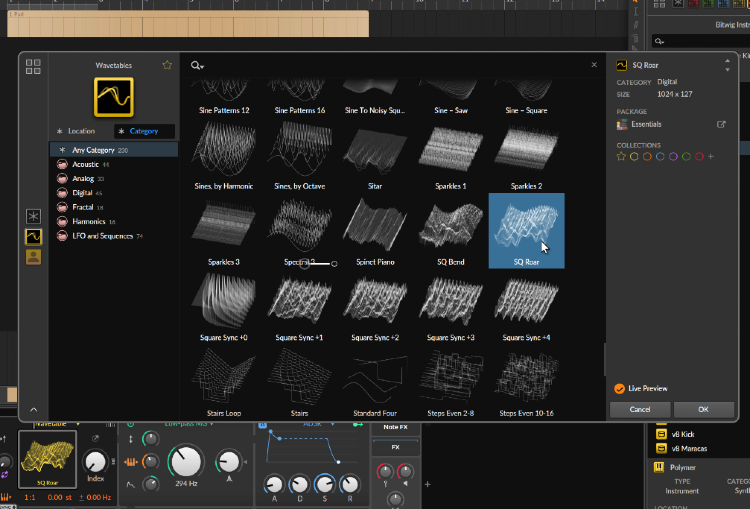Open the browser grid view icon
Image resolution: width=750 pixels, height=509 pixels.
click(33, 66)
